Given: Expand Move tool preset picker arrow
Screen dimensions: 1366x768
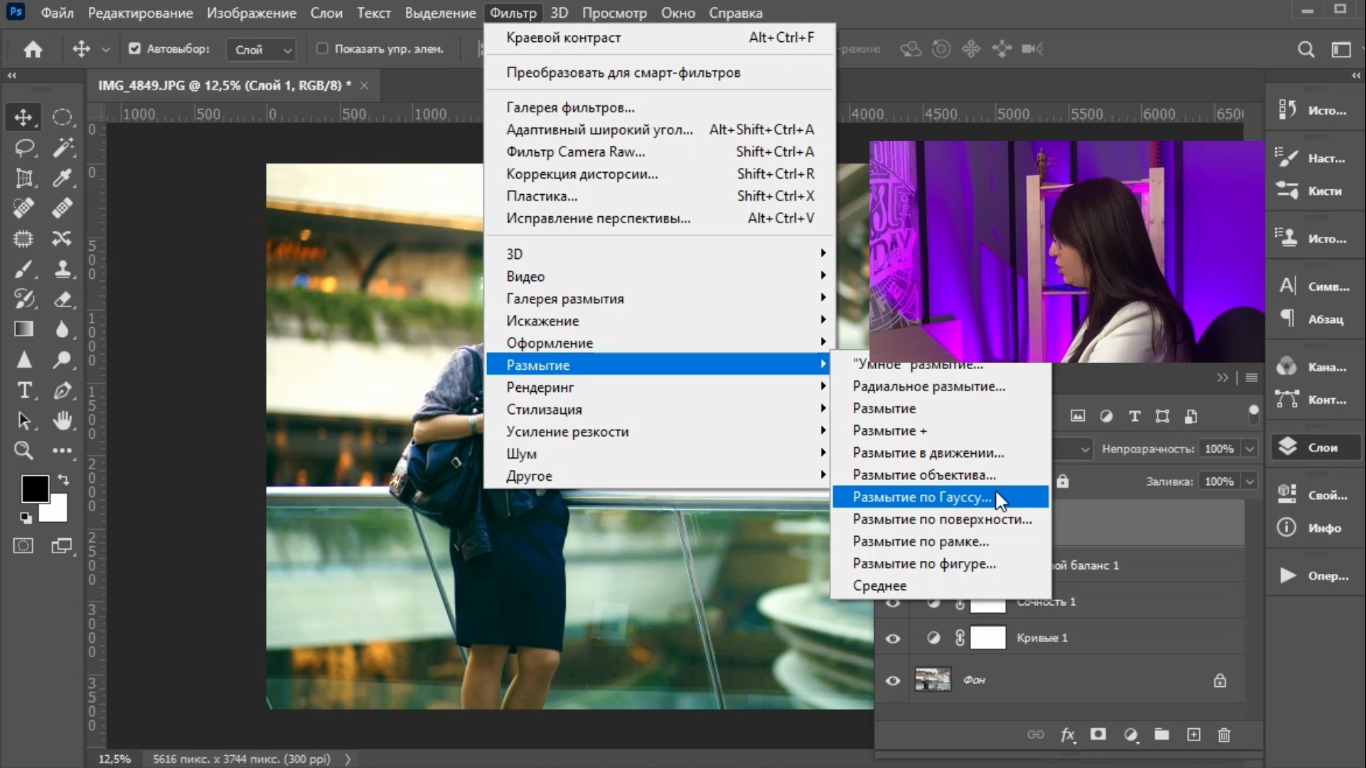Looking at the screenshot, I should coord(105,49).
